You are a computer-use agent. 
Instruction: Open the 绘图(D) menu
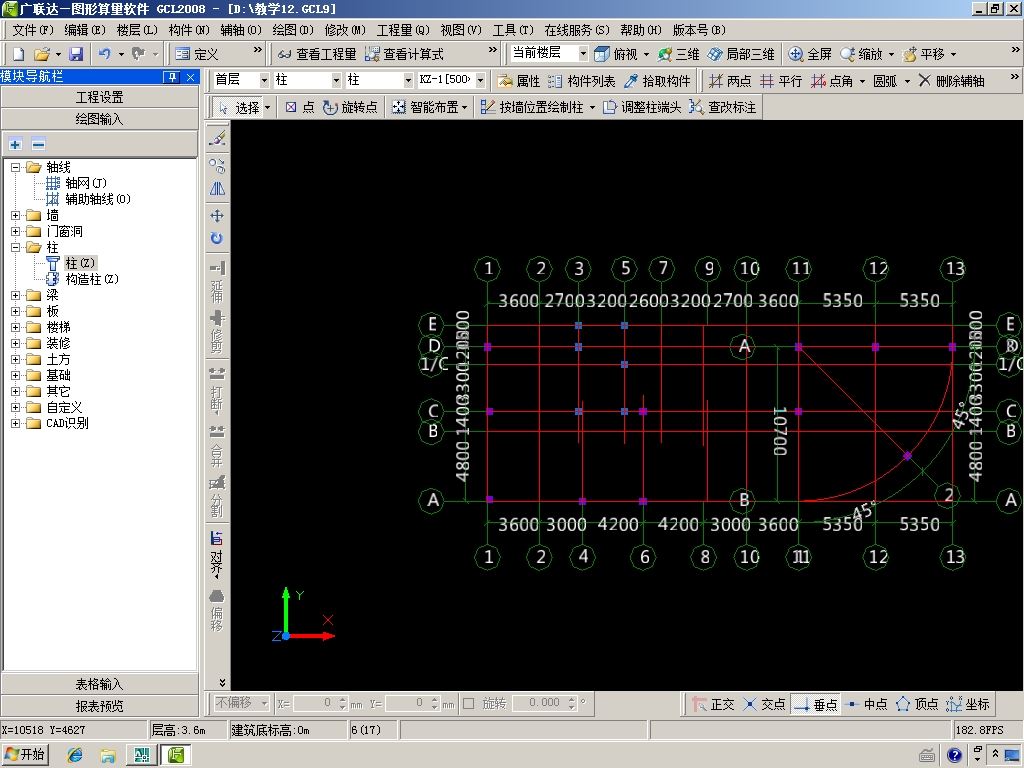coord(293,30)
